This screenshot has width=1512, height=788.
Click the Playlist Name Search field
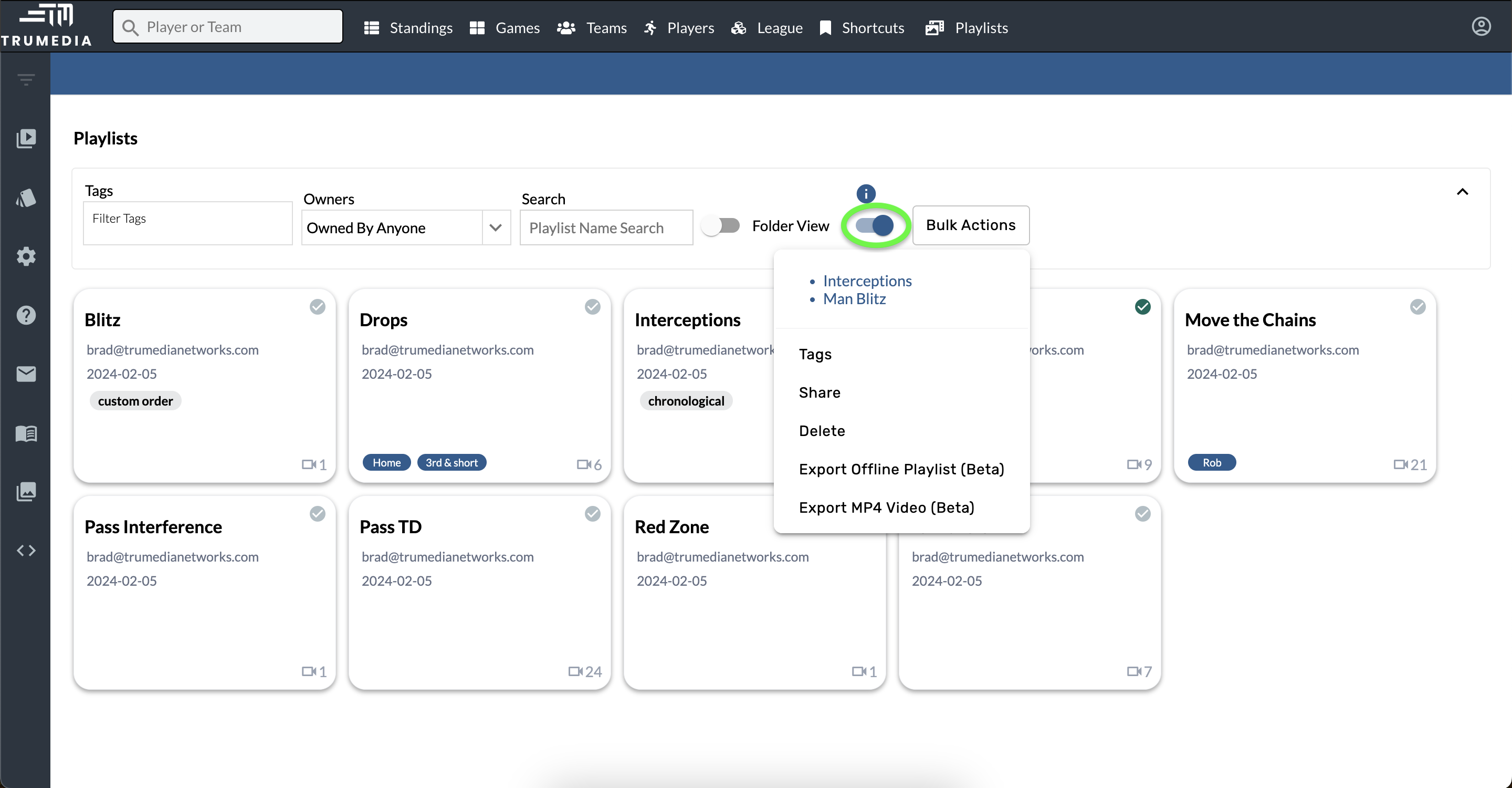coord(606,228)
